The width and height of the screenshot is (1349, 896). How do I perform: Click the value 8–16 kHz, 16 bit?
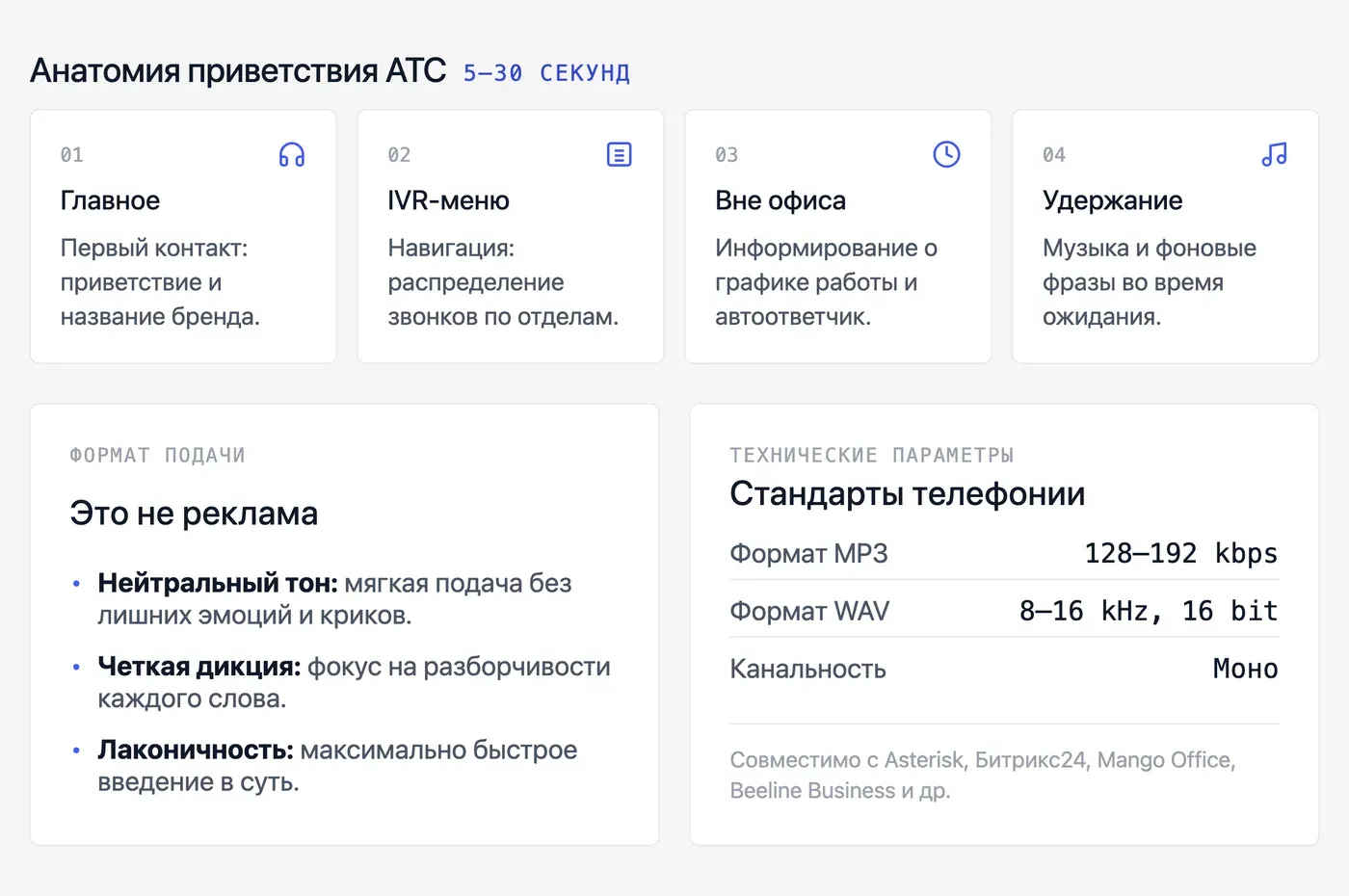point(1149,611)
